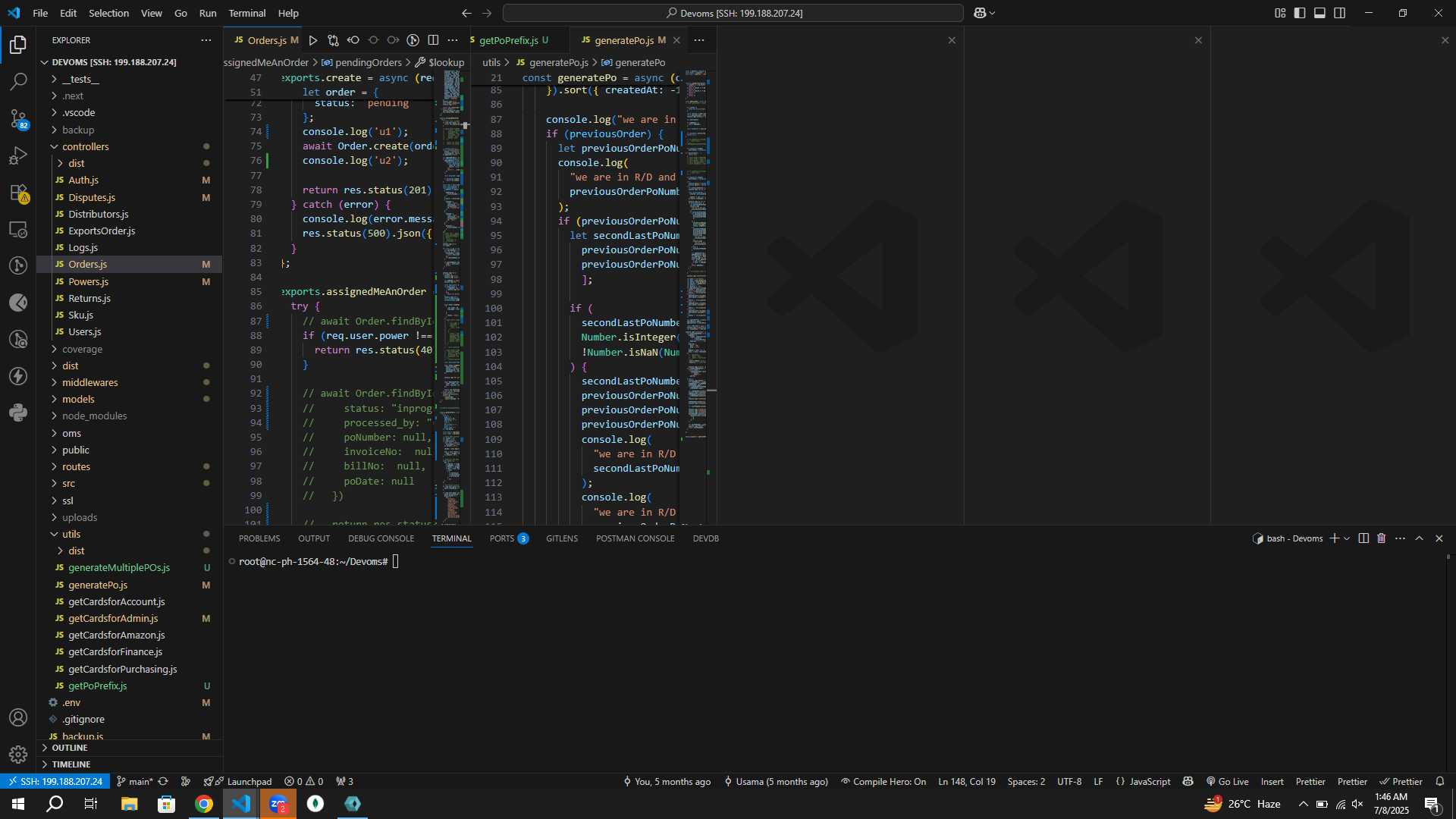Expand the __tests__ folder
1456x819 pixels.
[x=129, y=79]
